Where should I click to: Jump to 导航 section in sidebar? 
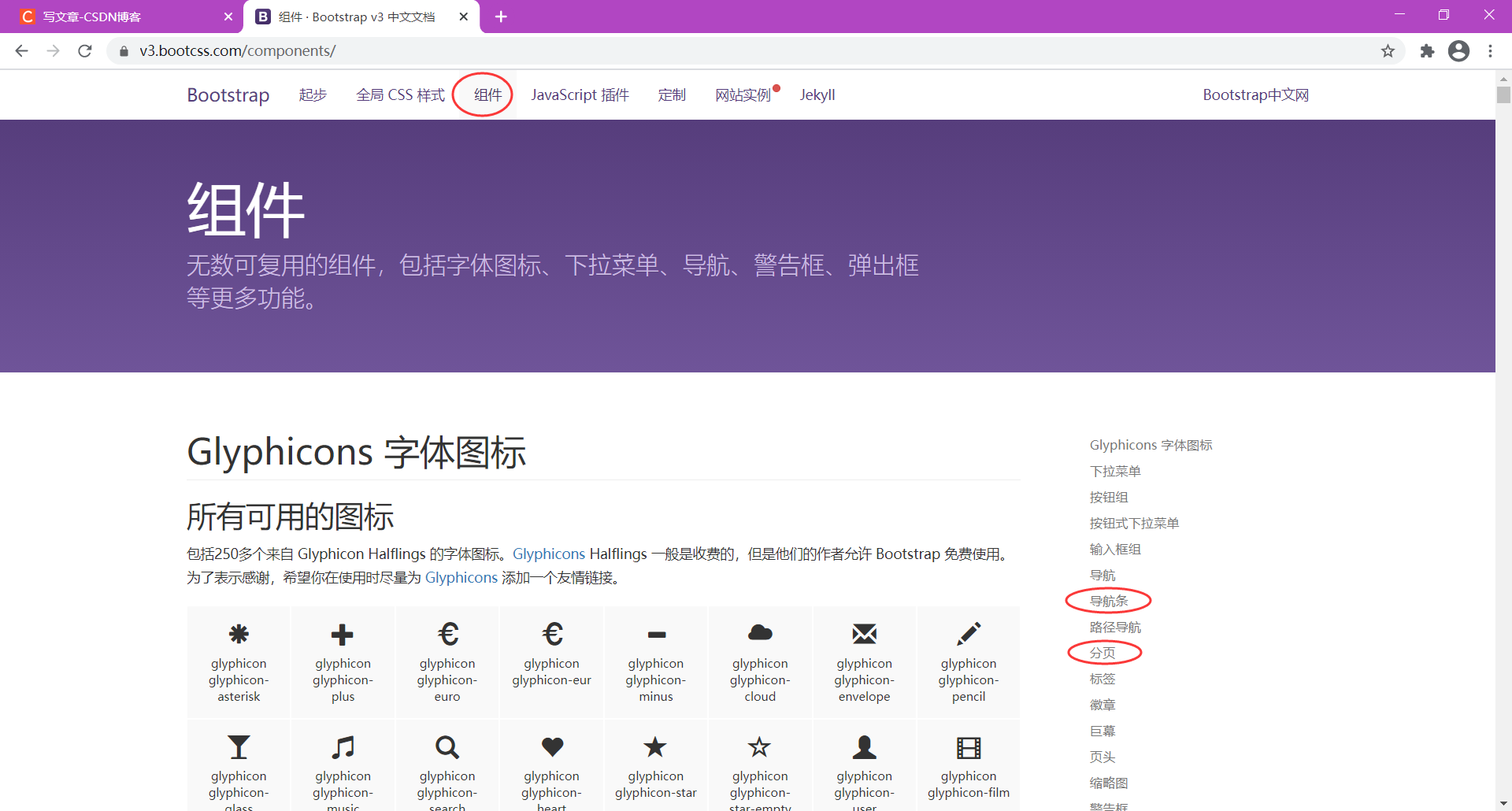1102,575
